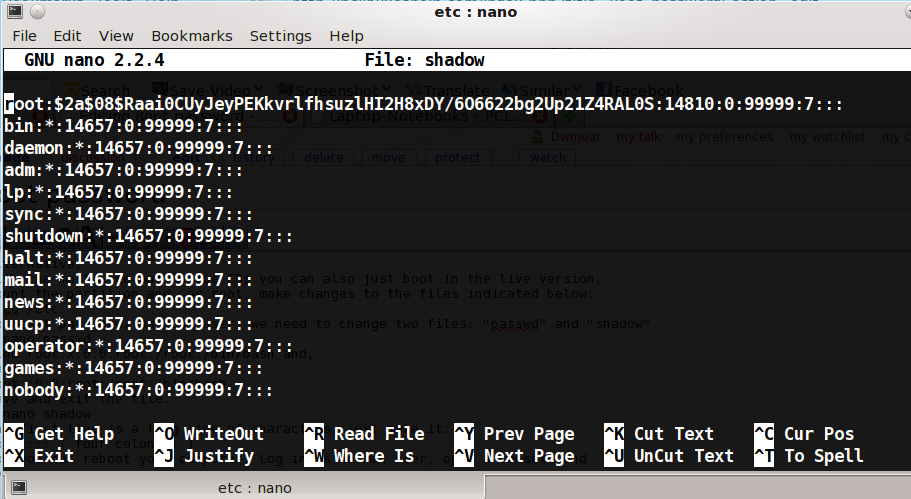This screenshot has height=499, width=911.
Task: Place cursor on the root hash line
Action: pos(424,104)
